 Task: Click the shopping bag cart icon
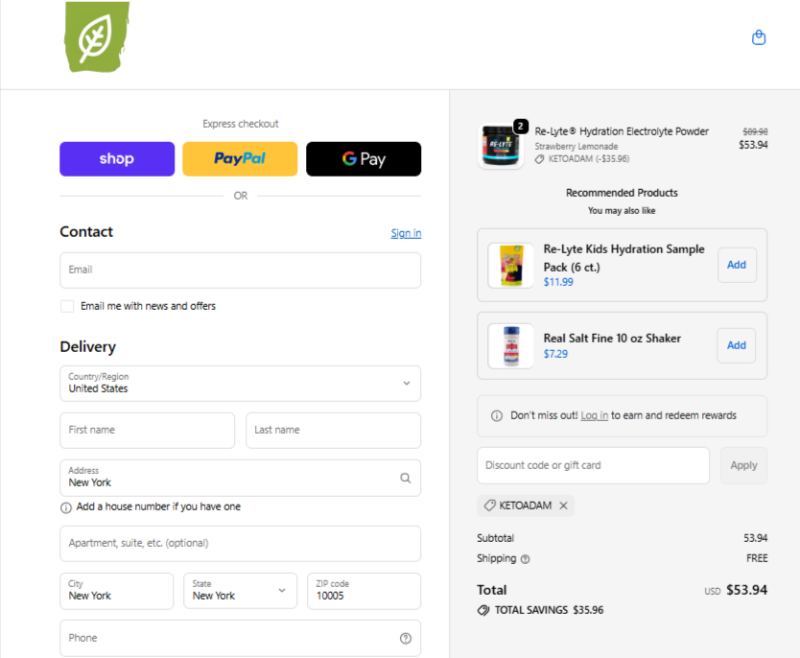(758, 38)
